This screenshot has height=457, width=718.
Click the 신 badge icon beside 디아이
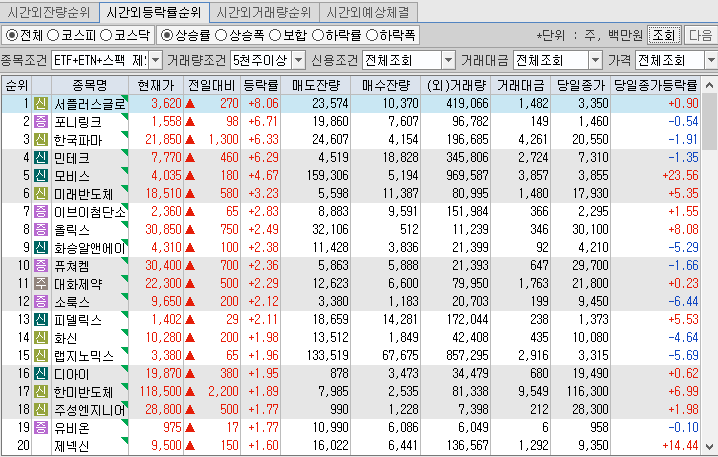pos(41,374)
